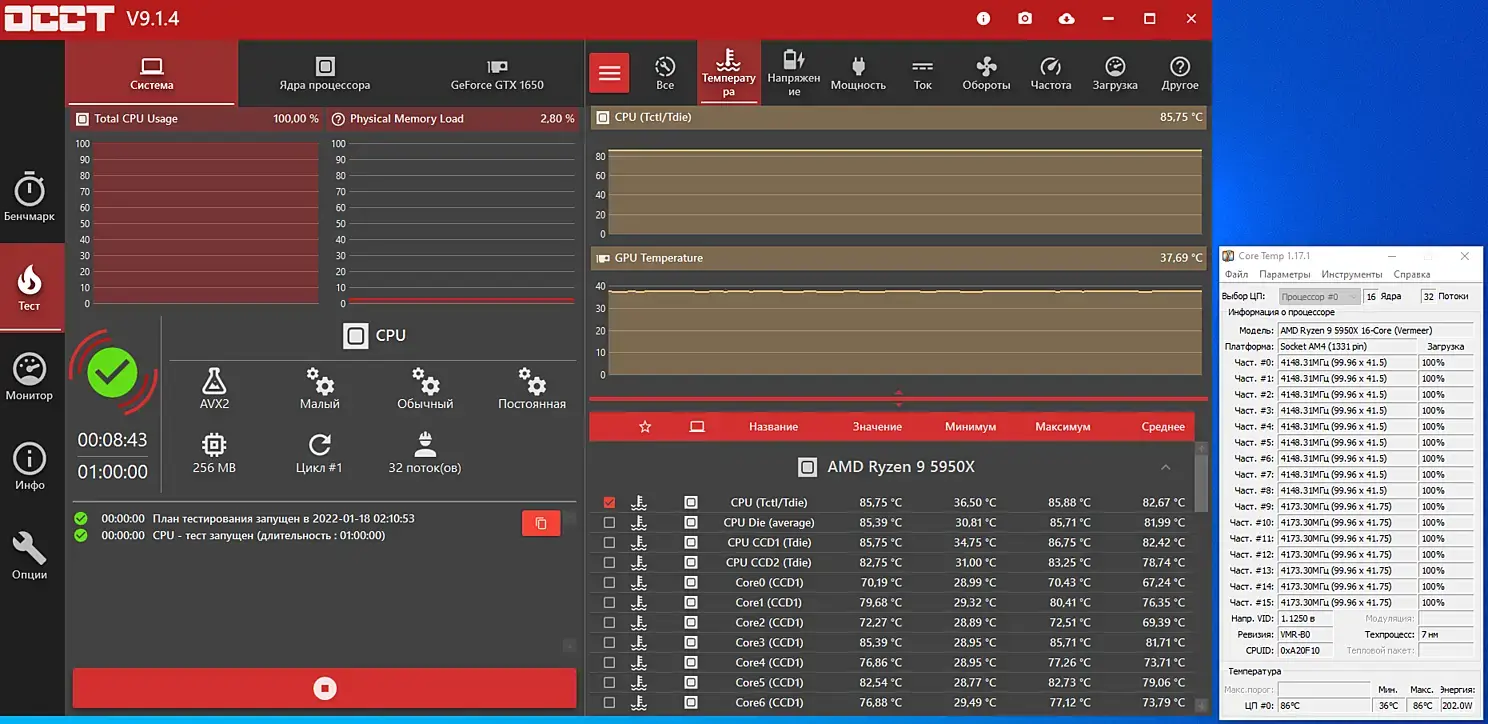Show fan speeds via Обороты icon
Image resolution: width=1488 pixels, height=724 pixels.
pyautogui.click(x=986, y=74)
